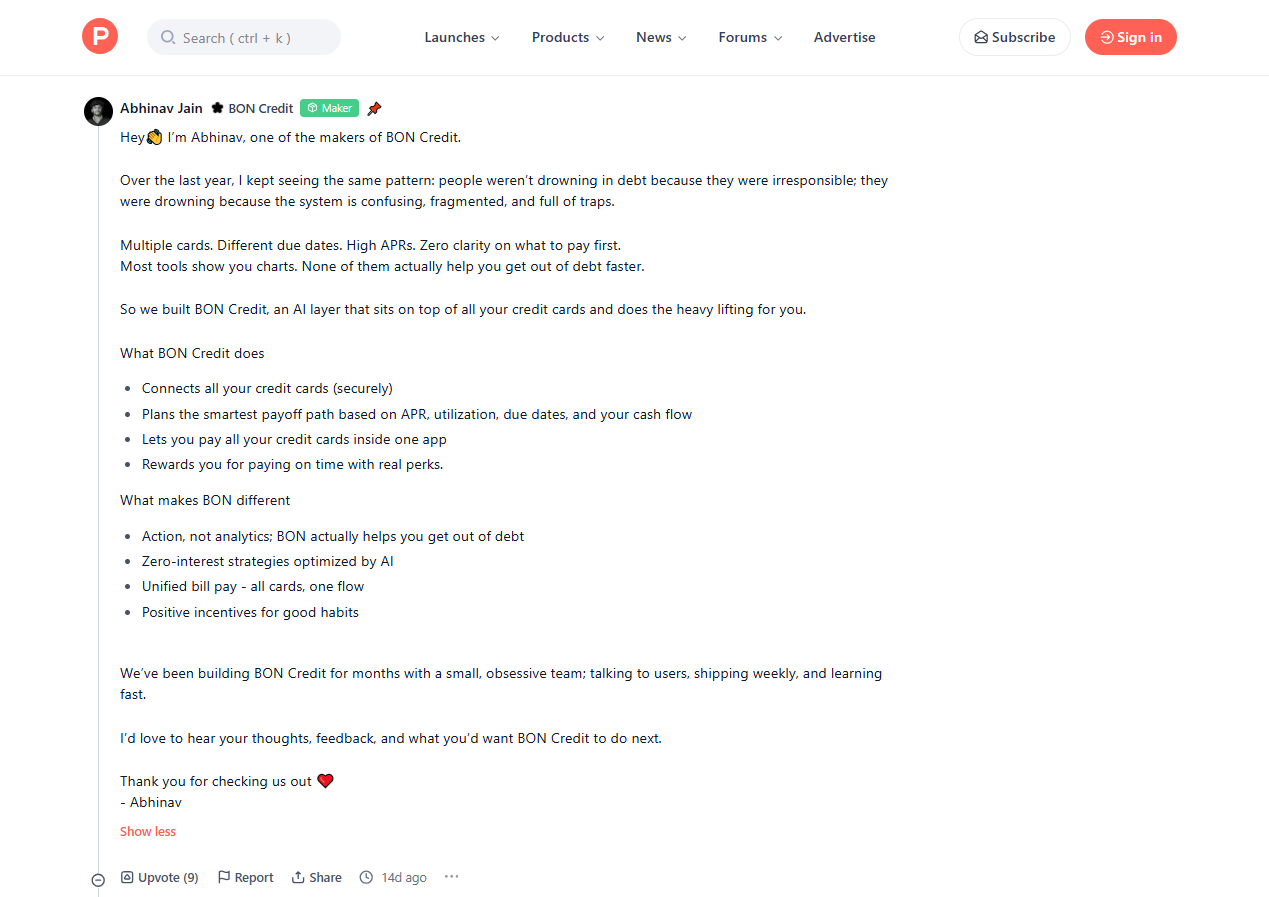Click the pinned comment pin icon
Screen dimensions: 1269x897
374,108
